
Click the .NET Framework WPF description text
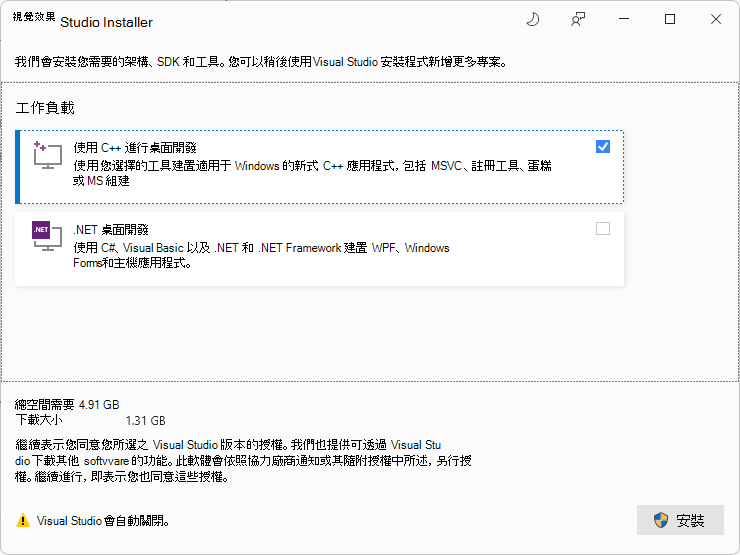pos(261,255)
